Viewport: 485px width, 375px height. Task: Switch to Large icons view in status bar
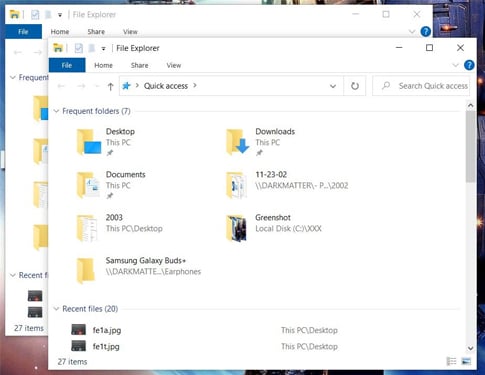(466, 361)
